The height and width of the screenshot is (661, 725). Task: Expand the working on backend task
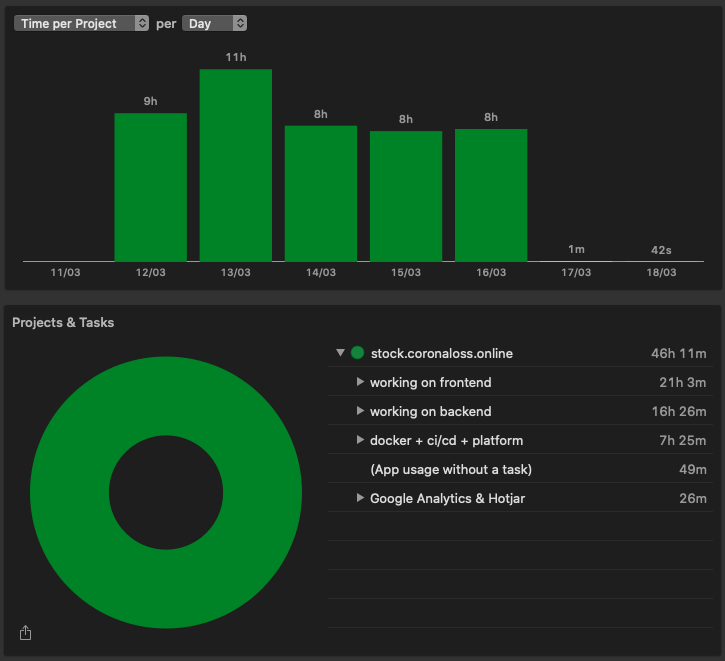click(x=360, y=411)
